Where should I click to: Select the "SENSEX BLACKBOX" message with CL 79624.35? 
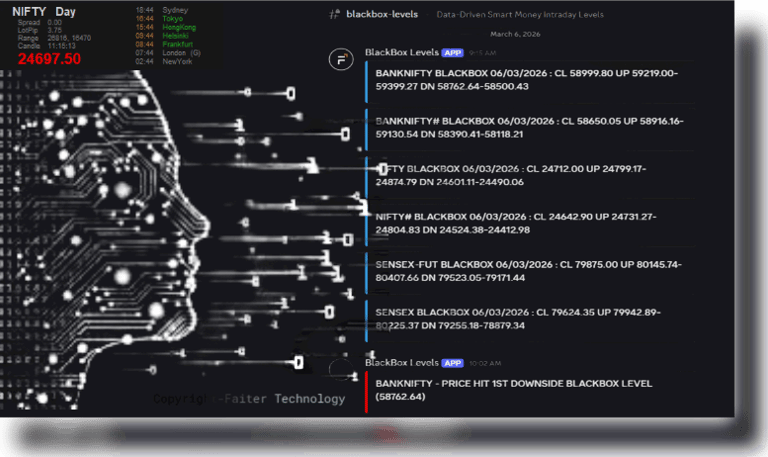518,319
